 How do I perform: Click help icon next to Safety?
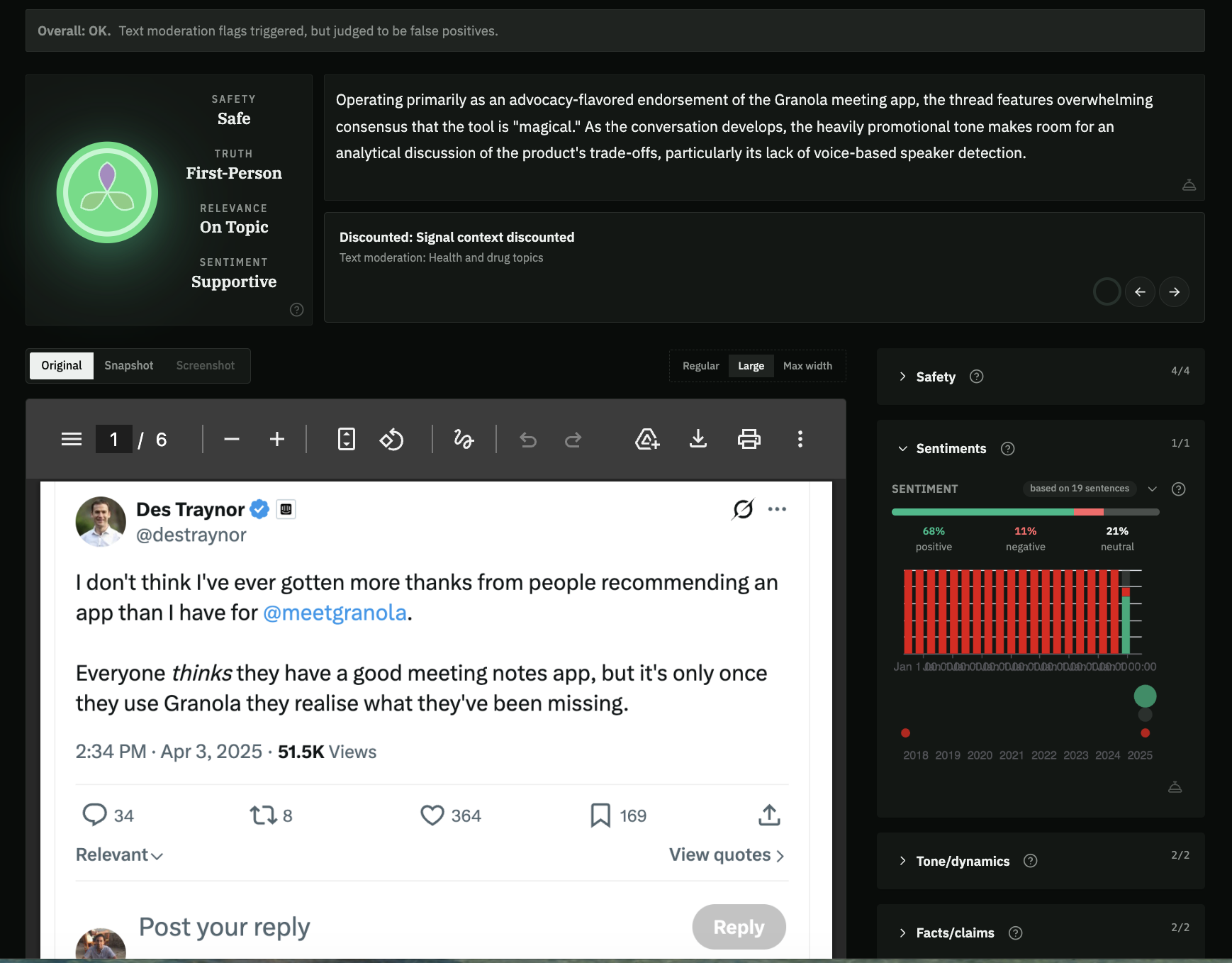point(976,377)
